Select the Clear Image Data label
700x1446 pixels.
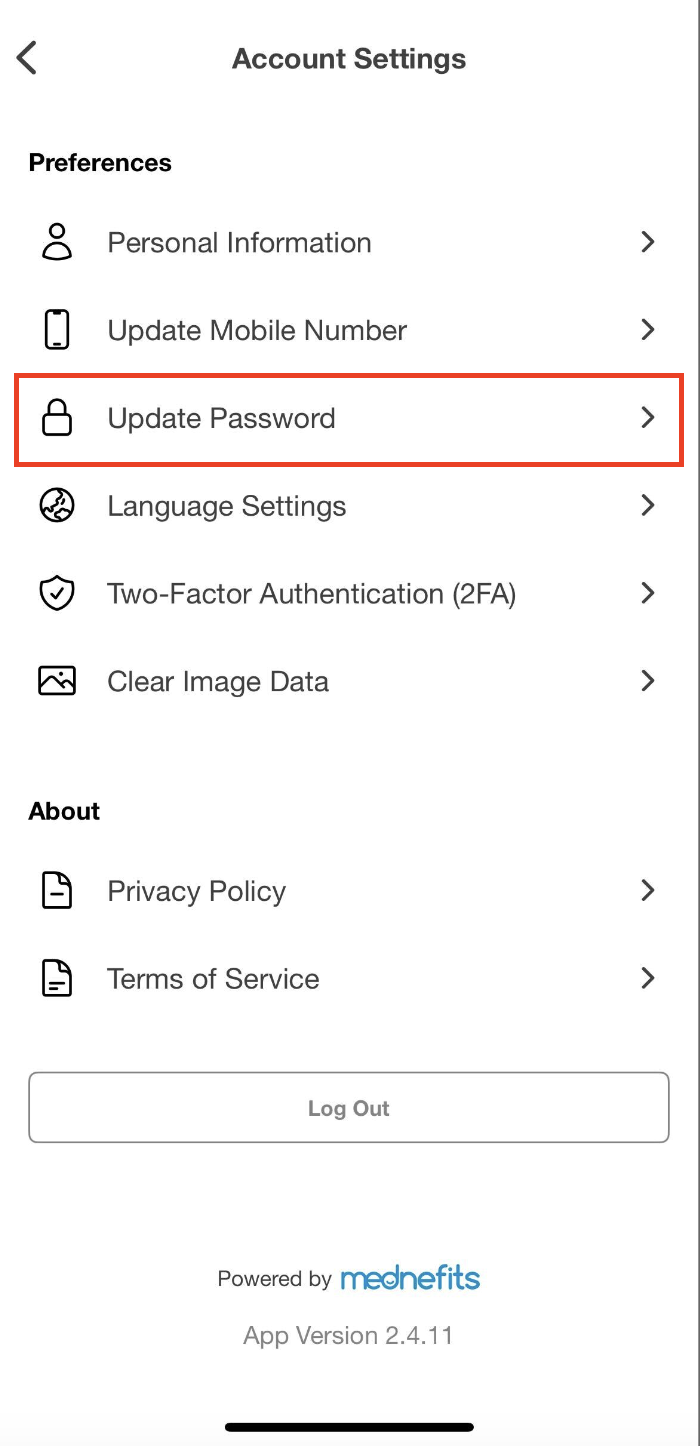[218, 682]
